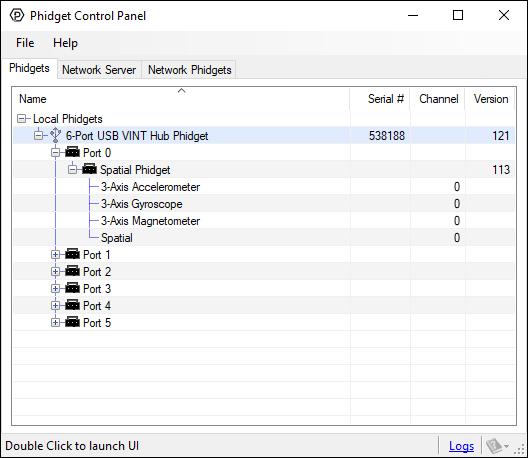This screenshot has height=458, width=528.
Task: Select the Spatial channel row
Action: coord(264,237)
